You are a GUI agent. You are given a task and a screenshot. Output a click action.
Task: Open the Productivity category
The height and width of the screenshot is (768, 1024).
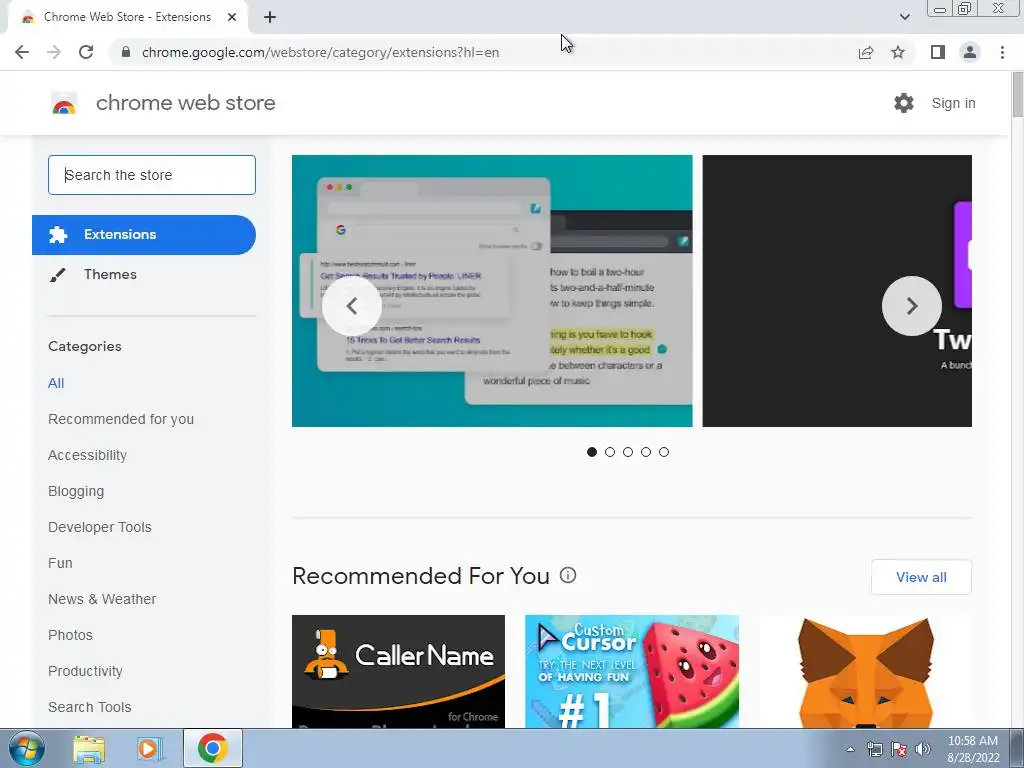pos(86,671)
